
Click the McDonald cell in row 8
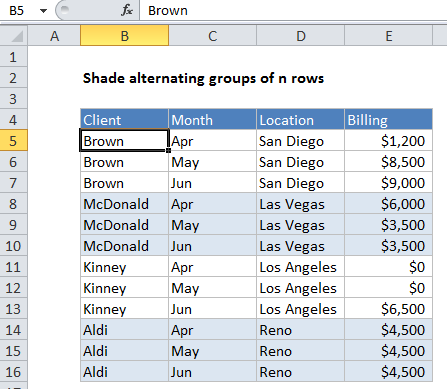124,204
